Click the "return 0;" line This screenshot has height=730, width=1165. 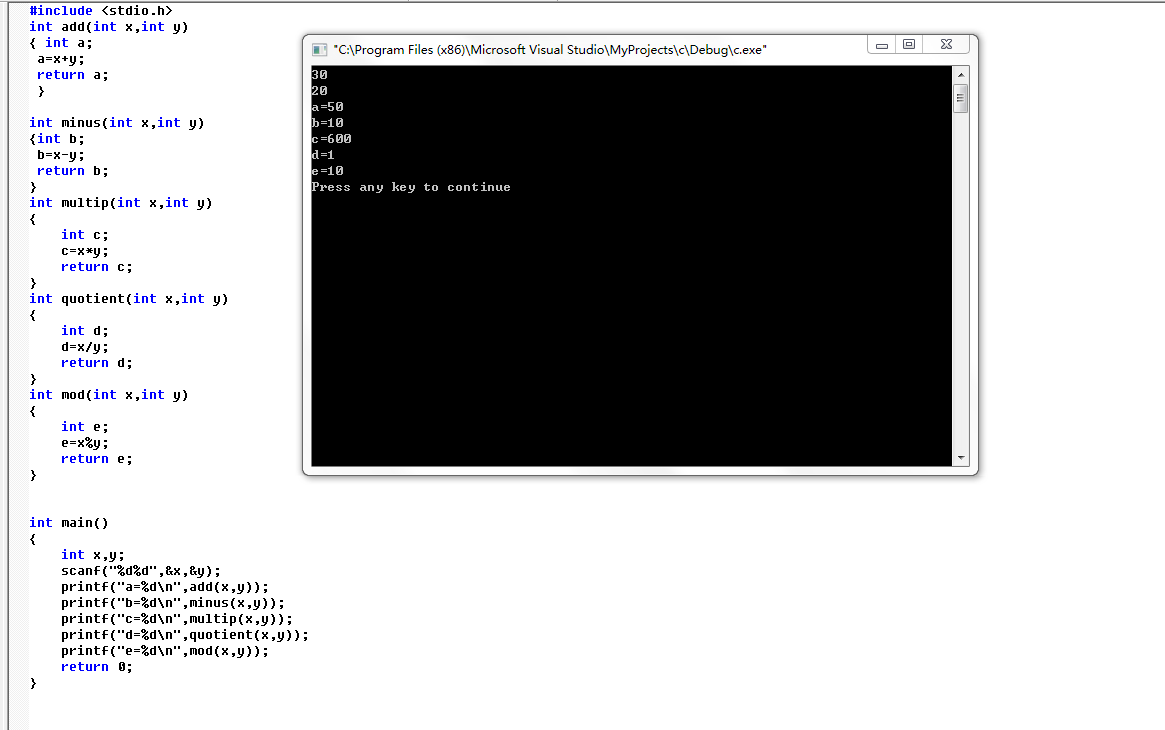pos(97,667)
